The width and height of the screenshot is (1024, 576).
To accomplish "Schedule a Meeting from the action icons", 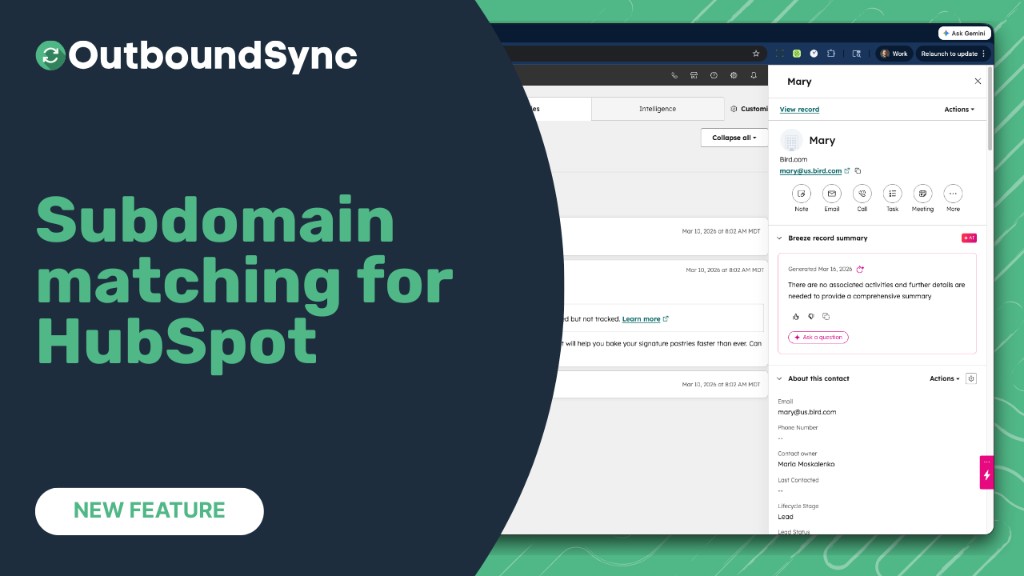I will 922,193.
